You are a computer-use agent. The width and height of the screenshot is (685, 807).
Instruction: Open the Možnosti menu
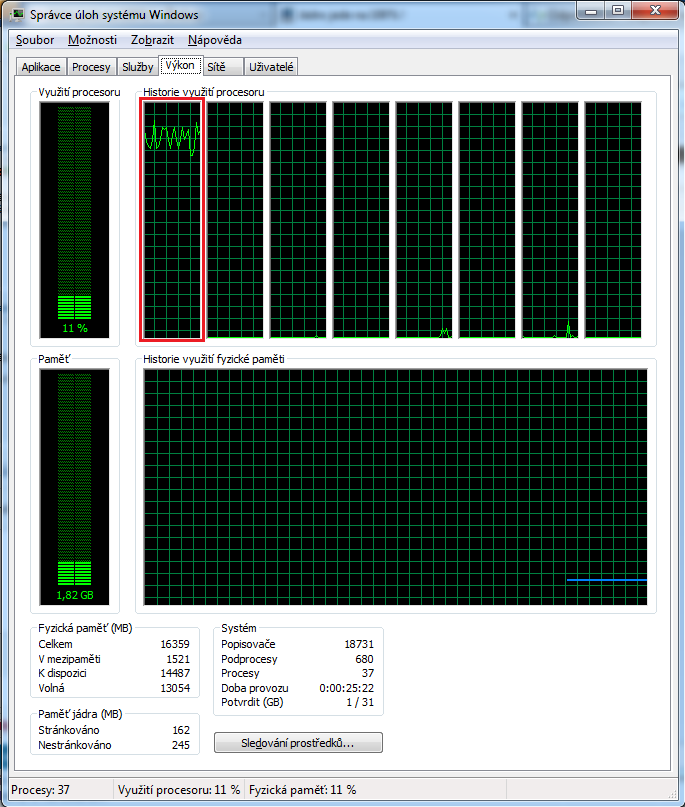click(x=92, y=40)
